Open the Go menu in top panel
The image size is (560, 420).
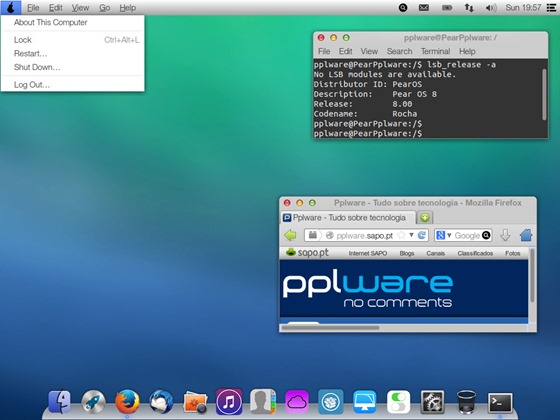(104, 8)
